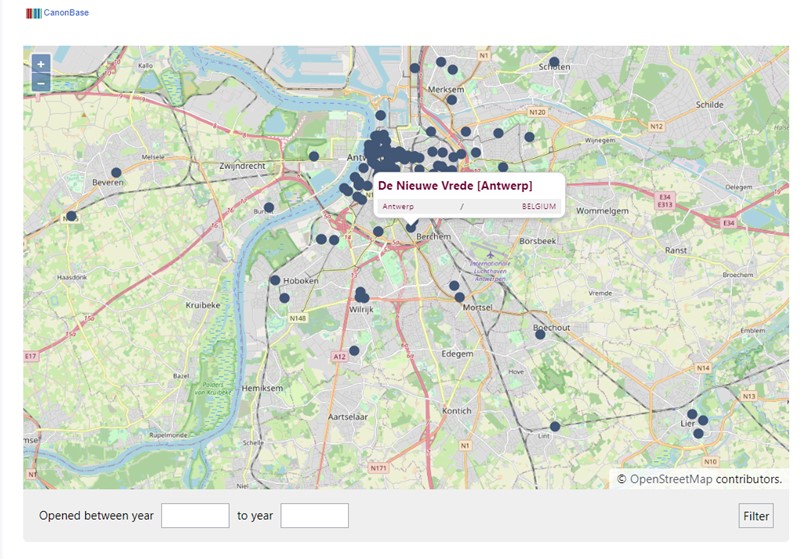Open the De Nieuwe Vrede [Antwerp] title
Screen dimensions: 807x559
(x=455, y=186)
